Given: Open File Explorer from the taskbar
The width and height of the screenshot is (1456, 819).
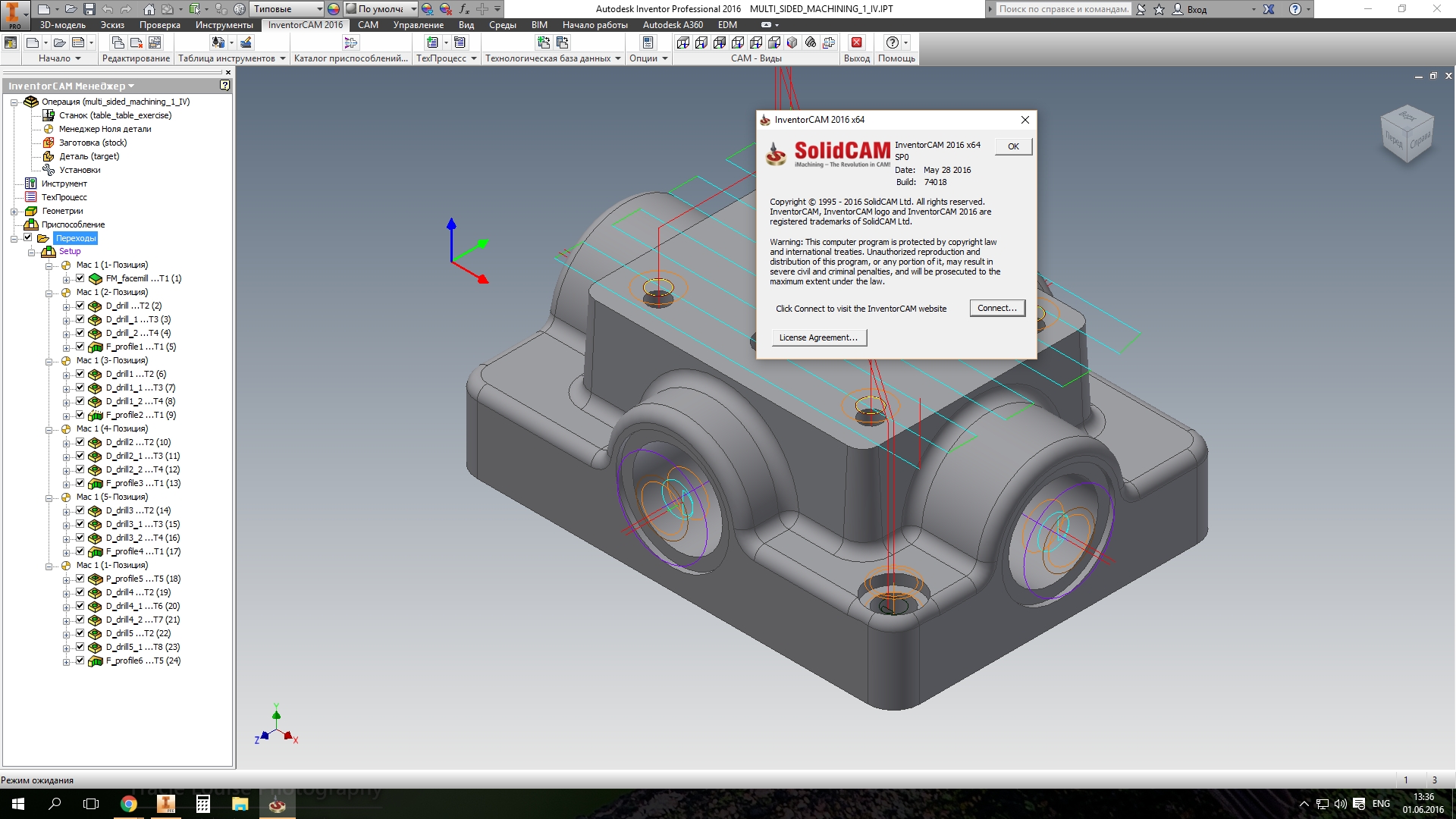Looking at the screenshot, I should (x=240, y=804).
